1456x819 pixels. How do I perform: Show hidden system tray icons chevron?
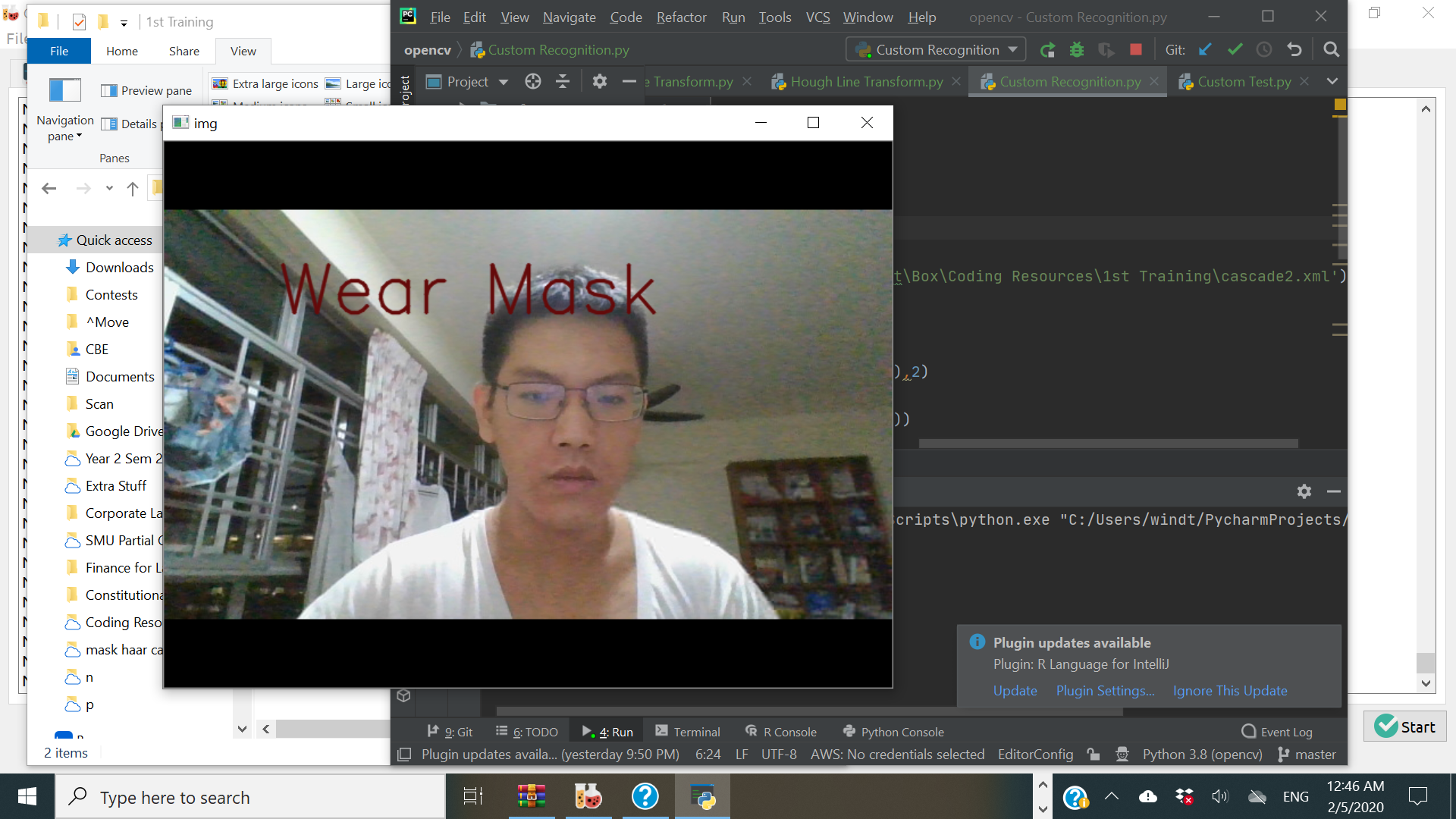tap(1112, 796)
